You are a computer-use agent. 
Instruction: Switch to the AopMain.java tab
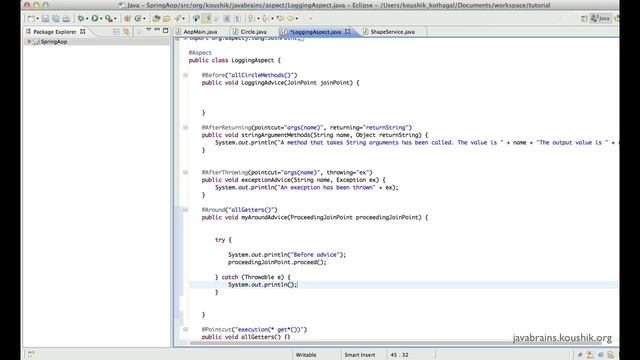(x=200, y=31)
